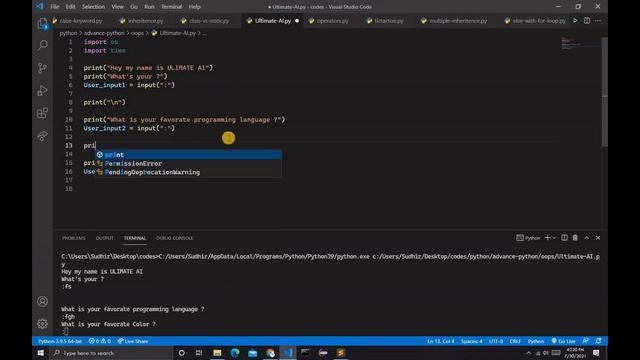Switch to the class-vs-static.py tab
Viewport: 640px width, 360px height.
[x=209, y=20]
